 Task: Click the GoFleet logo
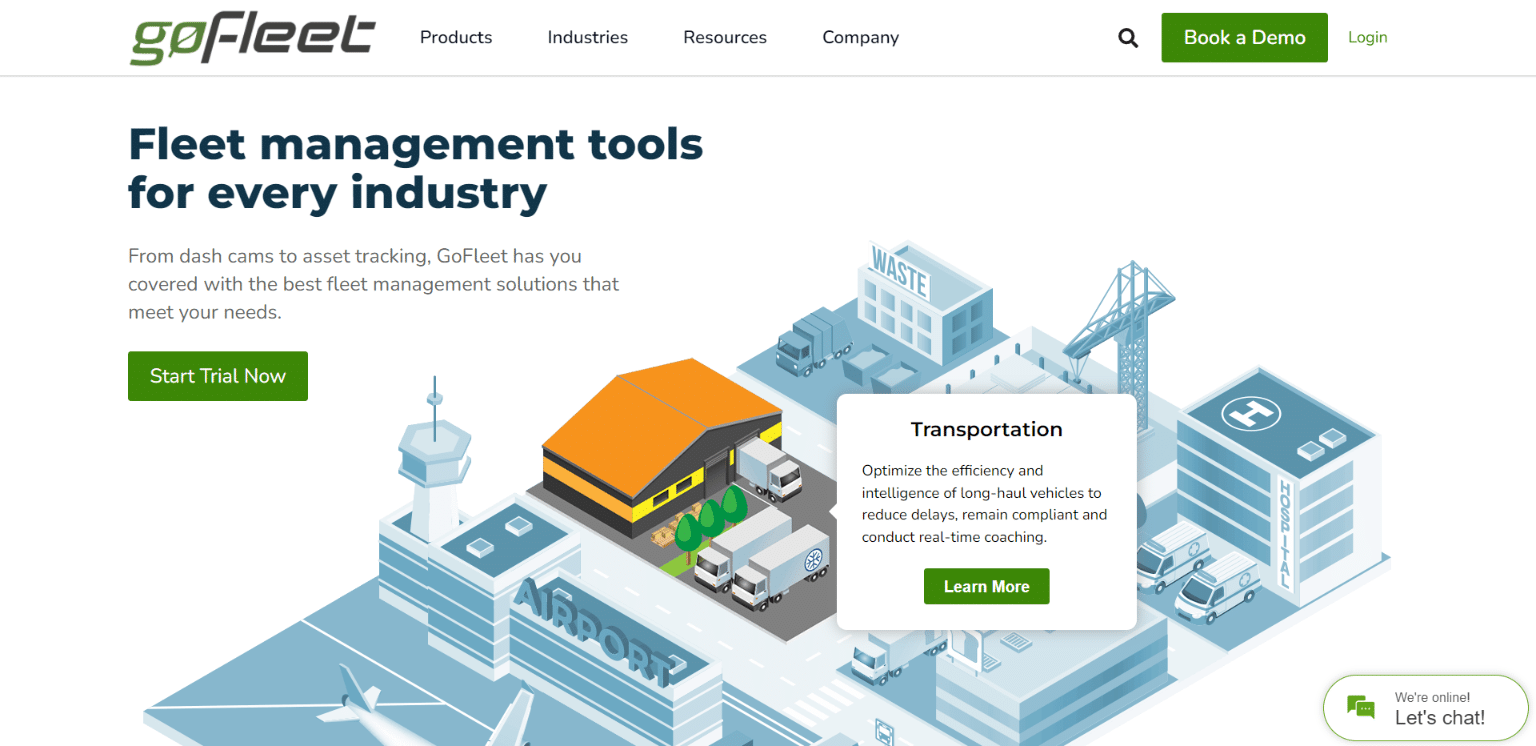pos(252,38)
